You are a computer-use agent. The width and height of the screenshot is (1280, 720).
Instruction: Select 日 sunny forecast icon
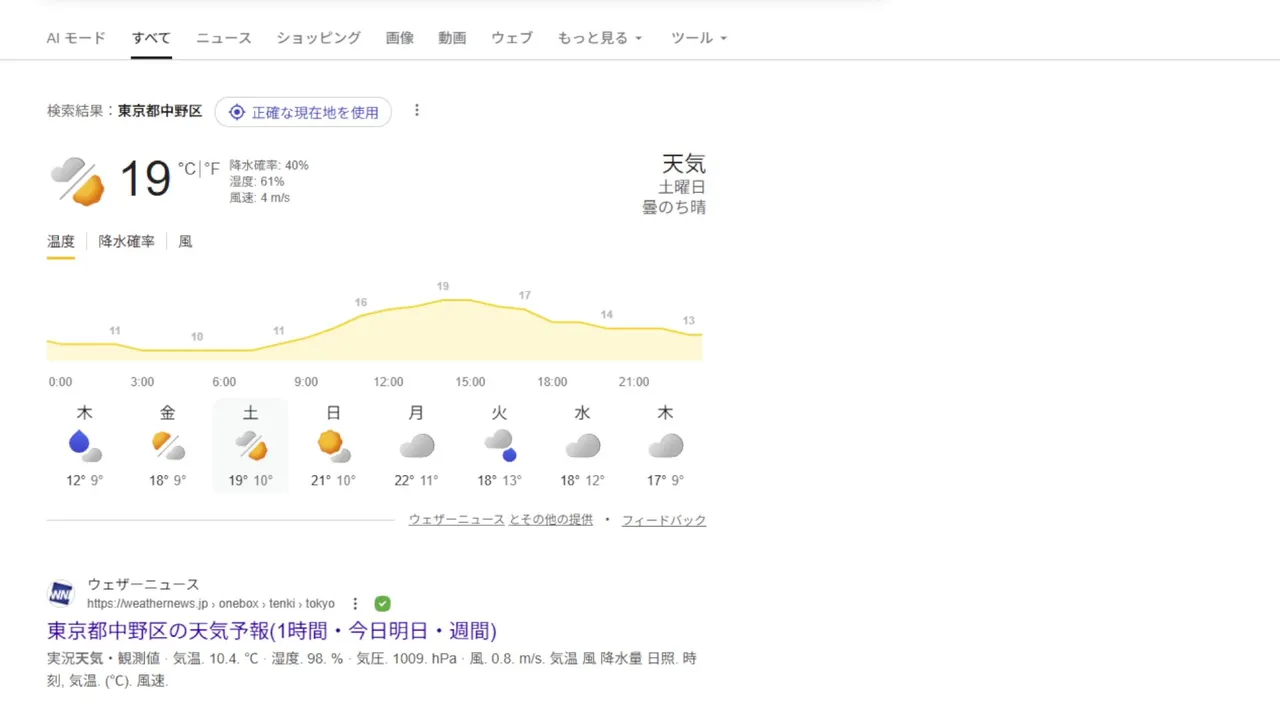point(334,445)
